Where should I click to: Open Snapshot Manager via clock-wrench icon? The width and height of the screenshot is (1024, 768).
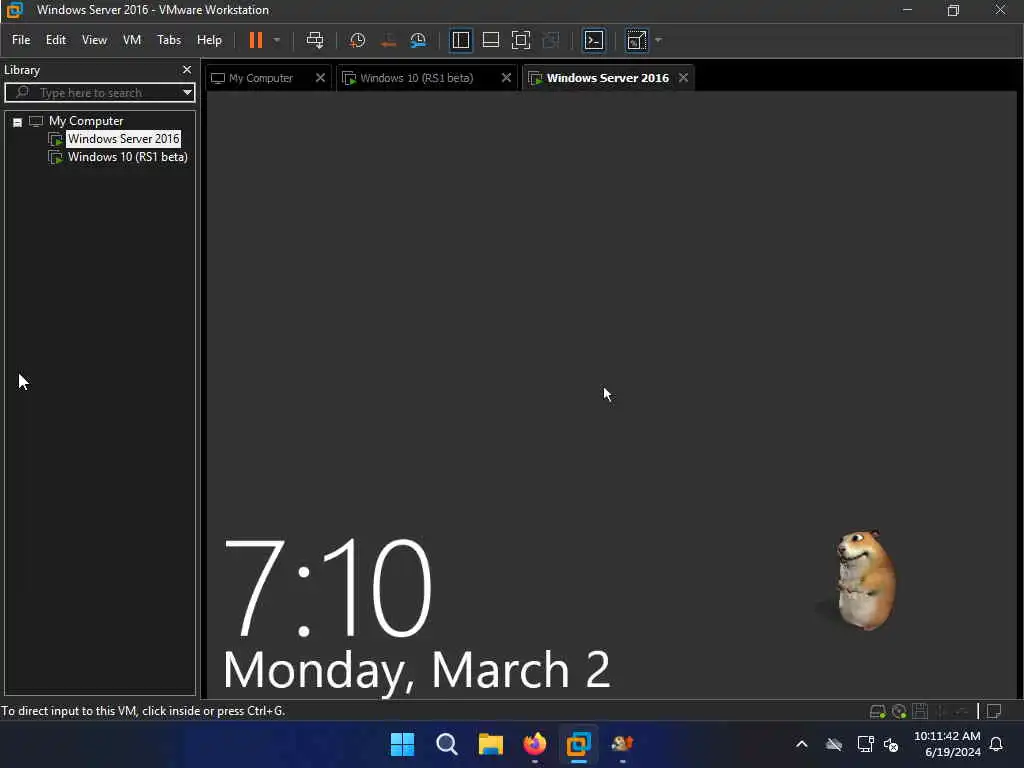418,40
